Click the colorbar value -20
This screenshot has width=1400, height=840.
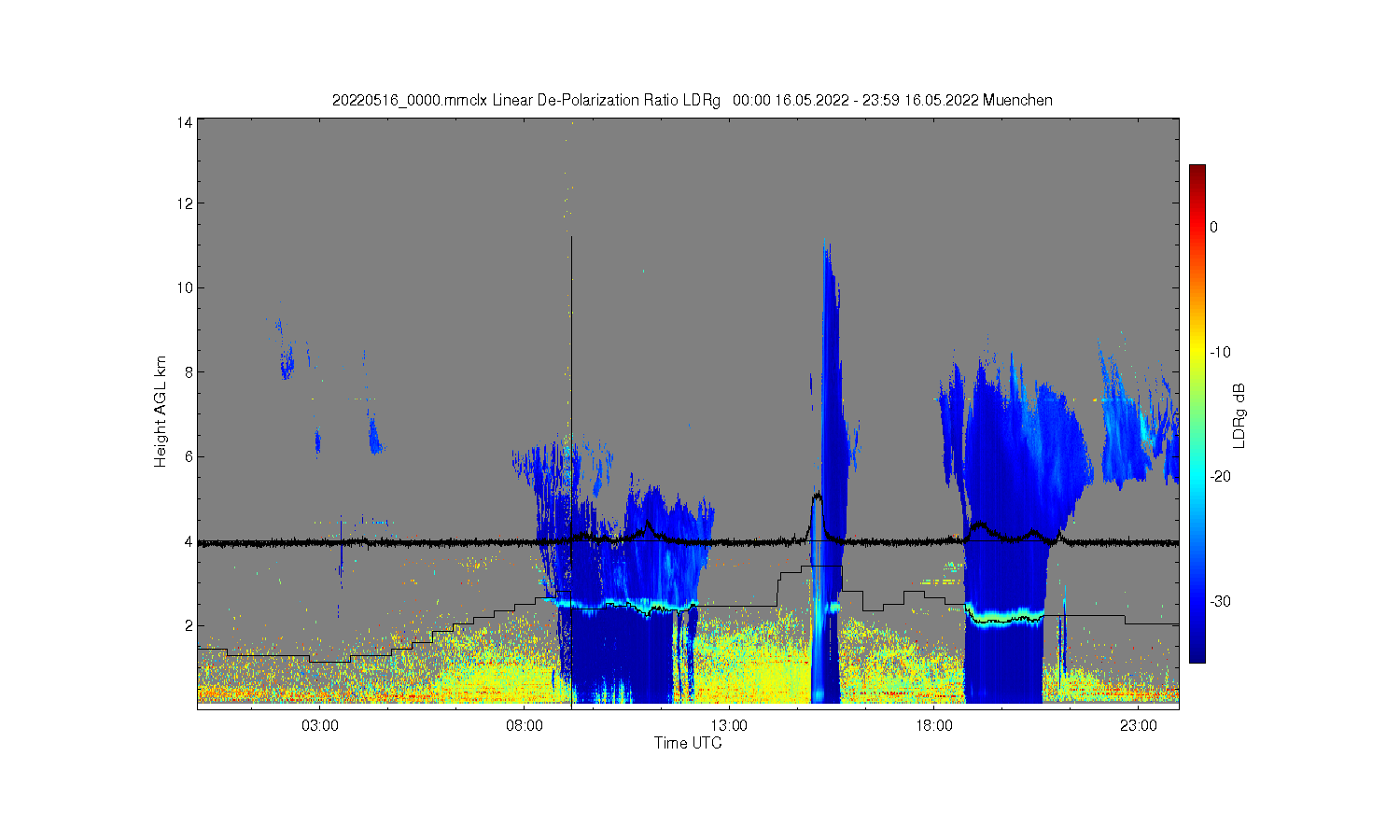1221,476
